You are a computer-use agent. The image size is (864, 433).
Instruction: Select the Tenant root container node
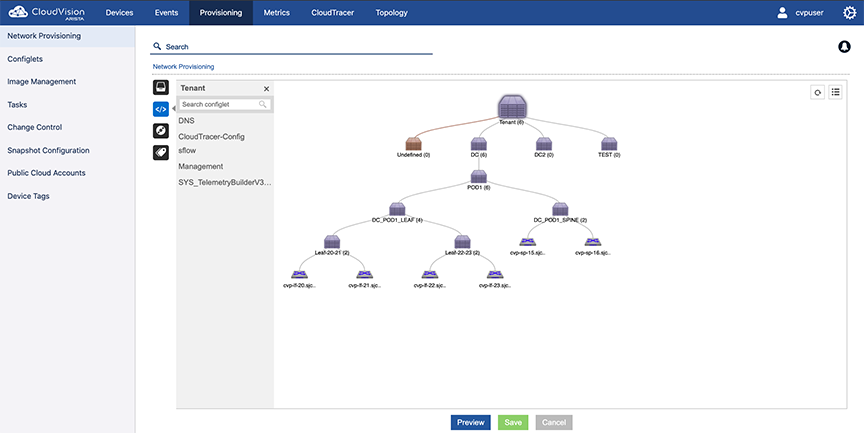pos(512,106)
